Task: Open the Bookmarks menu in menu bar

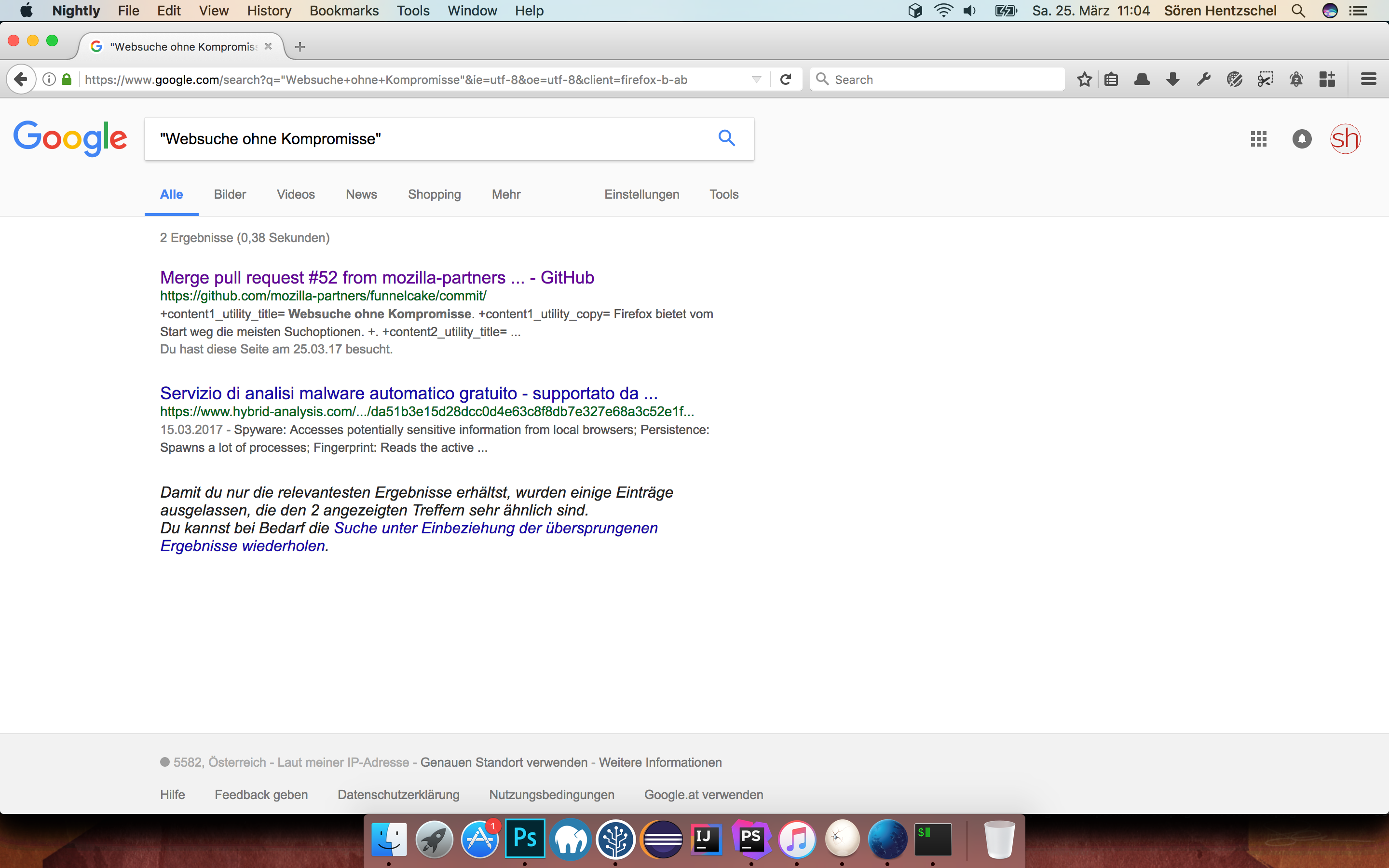Action: pos(344,11)
